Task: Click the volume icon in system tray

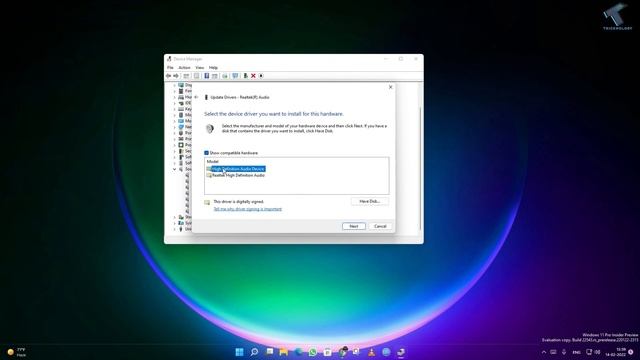Action: pyautogui.click(x=598, y=352)
